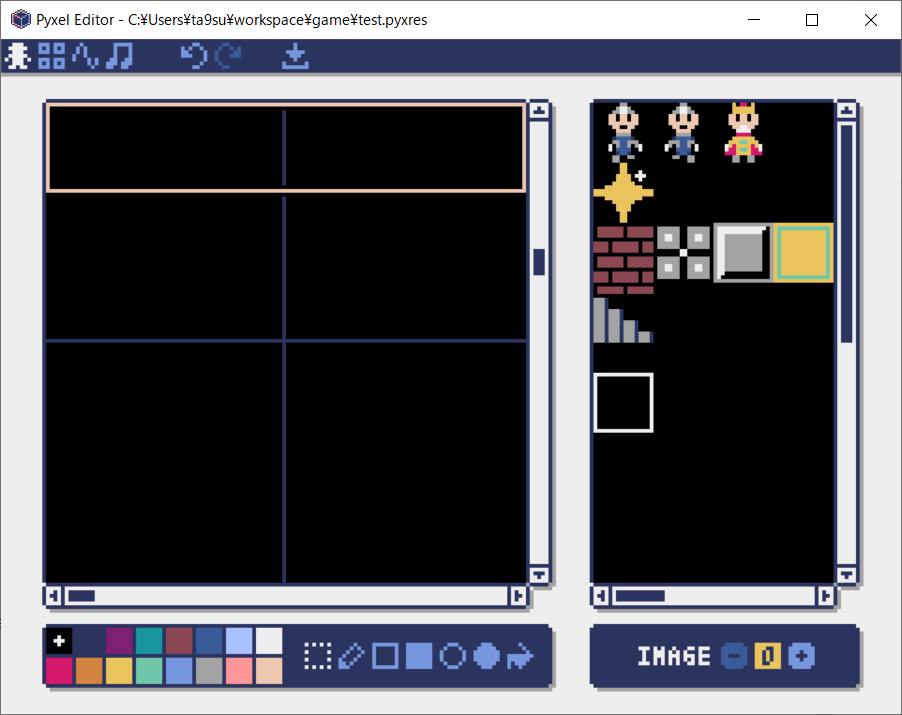Open the Image editor tab
The height and width of the screenshot is (715, 902).
click(17, 56)
